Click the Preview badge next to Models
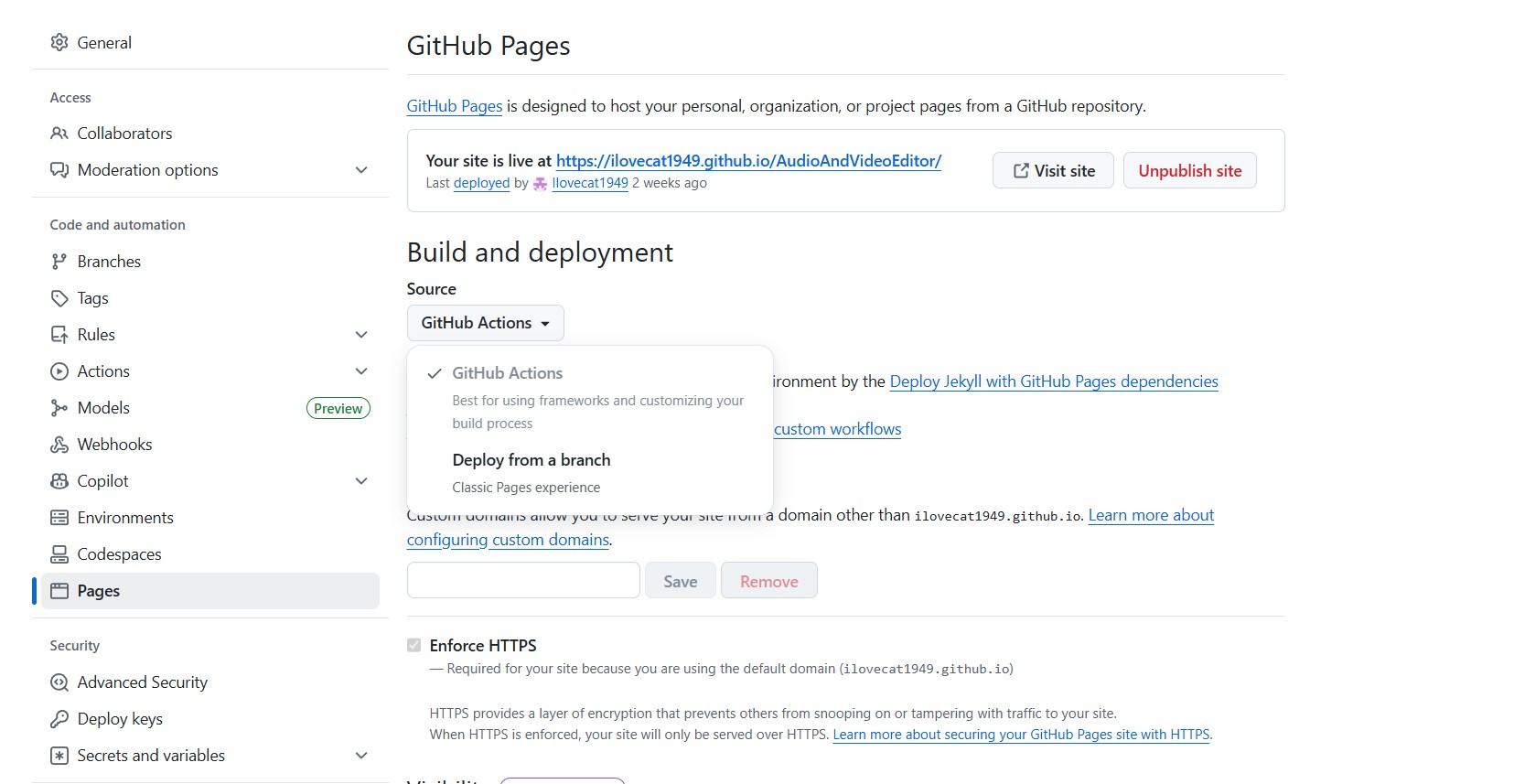 tap(338, 408)
